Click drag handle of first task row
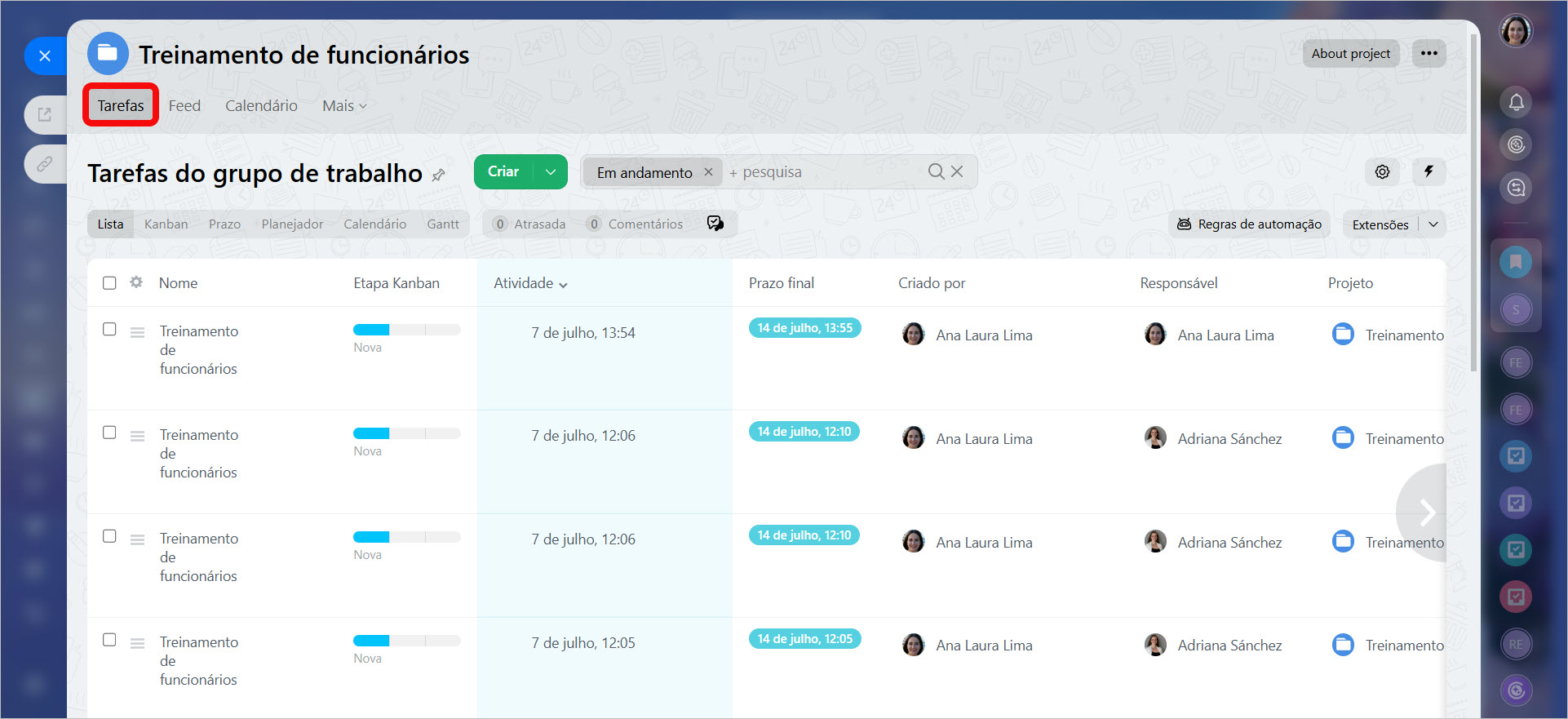Viewport: 1568px width, 719px height. [x=138, y=332]
